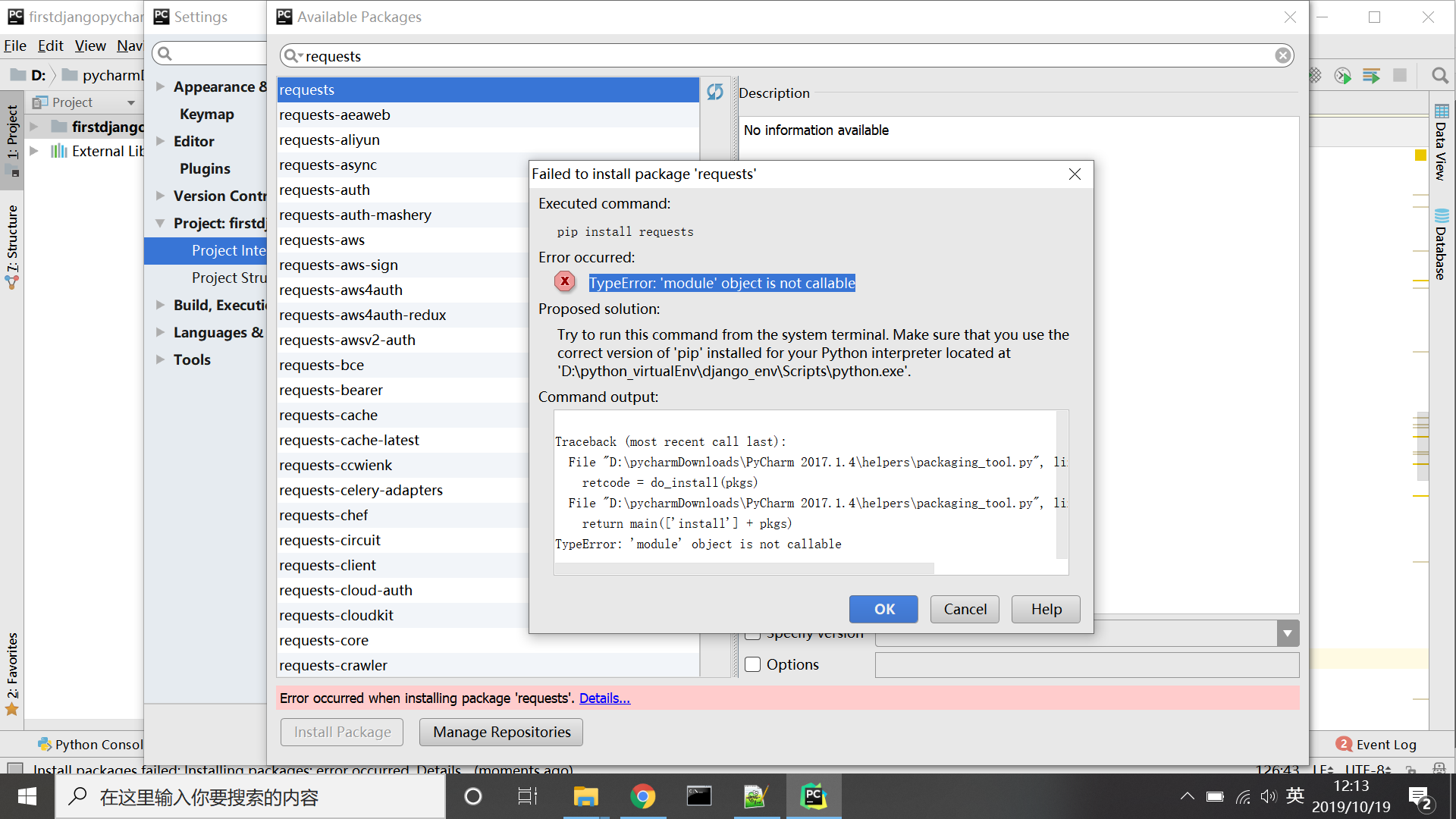This screenshot has width=1456, height=819.
Task: Select requests-crawler in package list
Action: tap(488, 665)
